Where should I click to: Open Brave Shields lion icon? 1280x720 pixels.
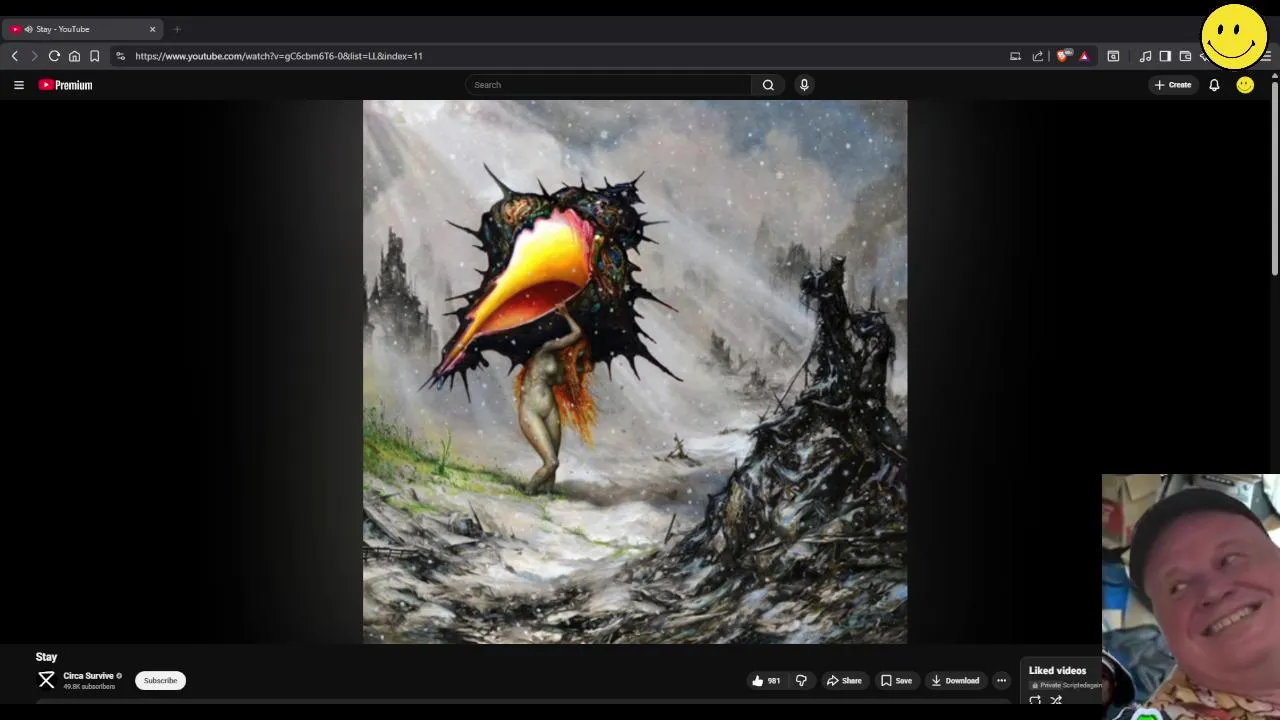pyautogui.click(x=1064, y=56)
